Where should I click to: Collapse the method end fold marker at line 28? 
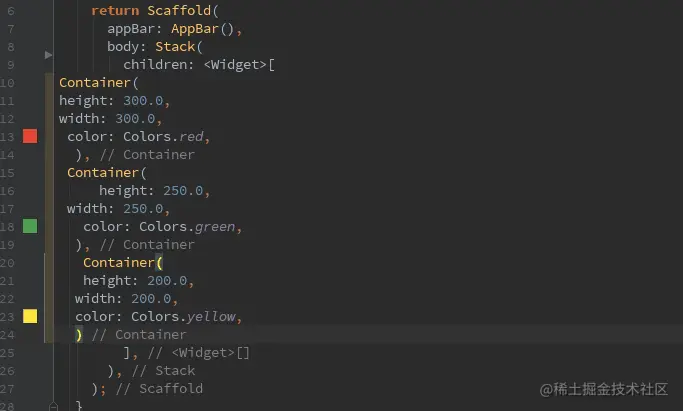click(53, 407)
